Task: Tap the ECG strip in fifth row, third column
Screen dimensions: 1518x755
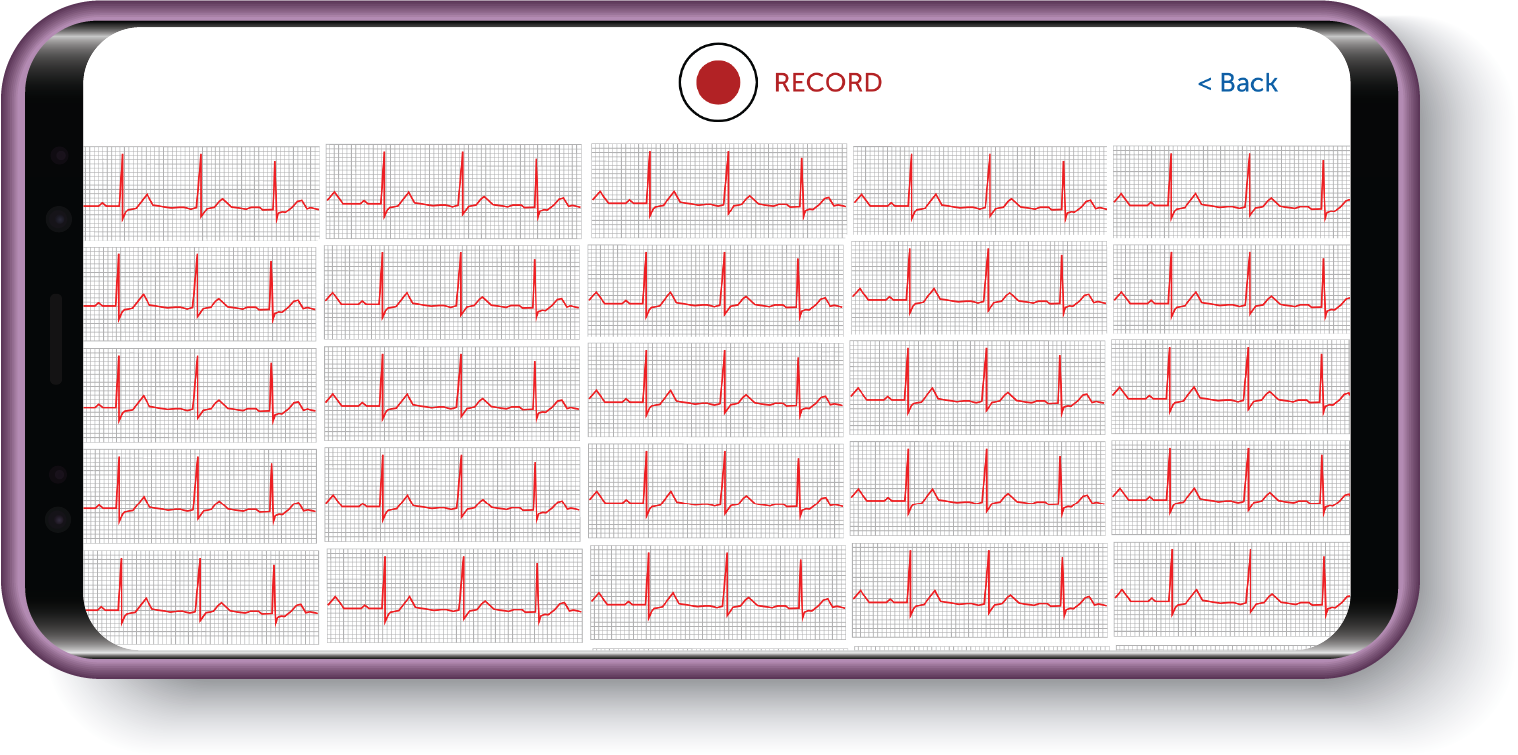Action: click(x=717, y=592)
